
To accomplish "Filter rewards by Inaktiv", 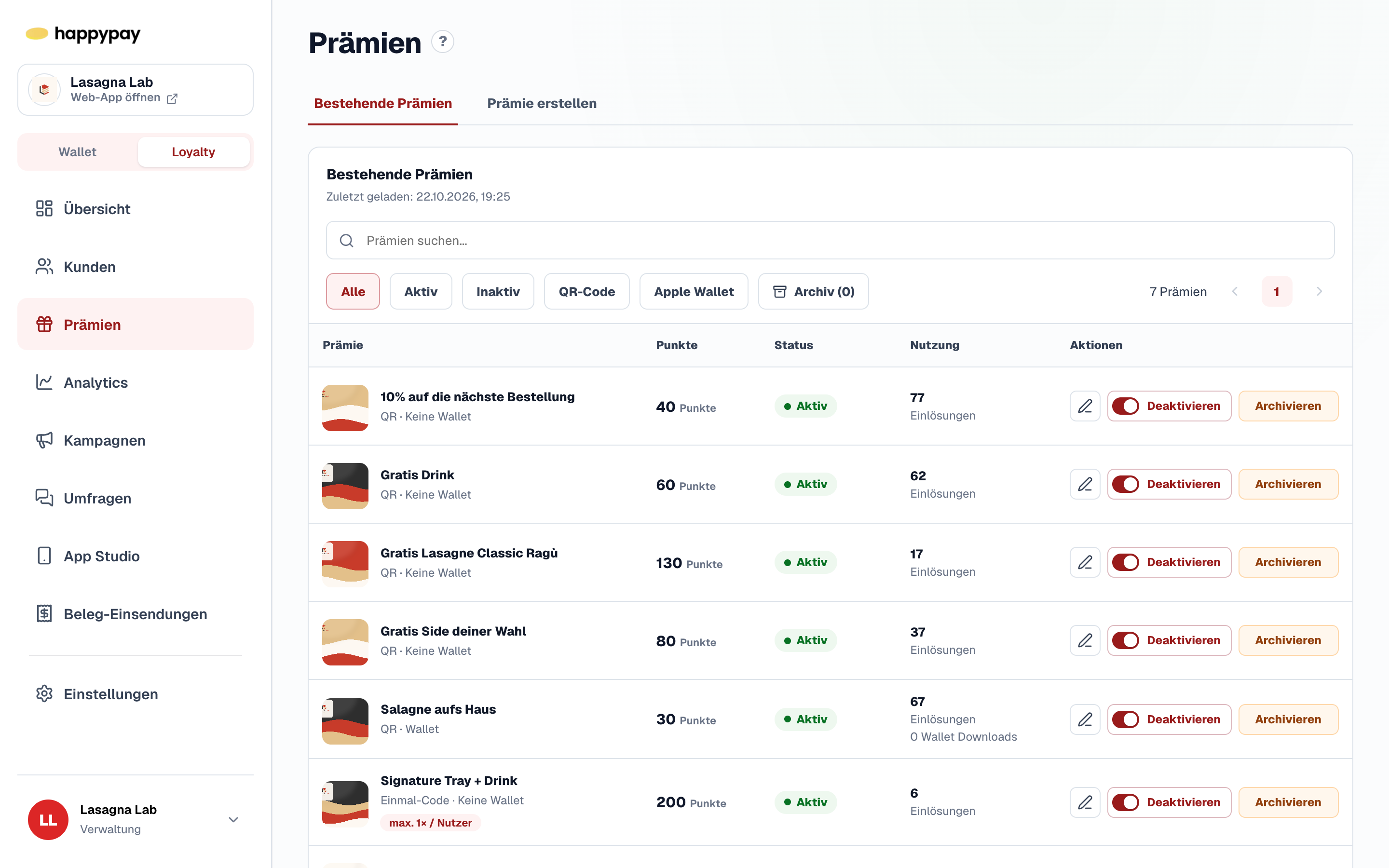I will [x=498, y=292].
